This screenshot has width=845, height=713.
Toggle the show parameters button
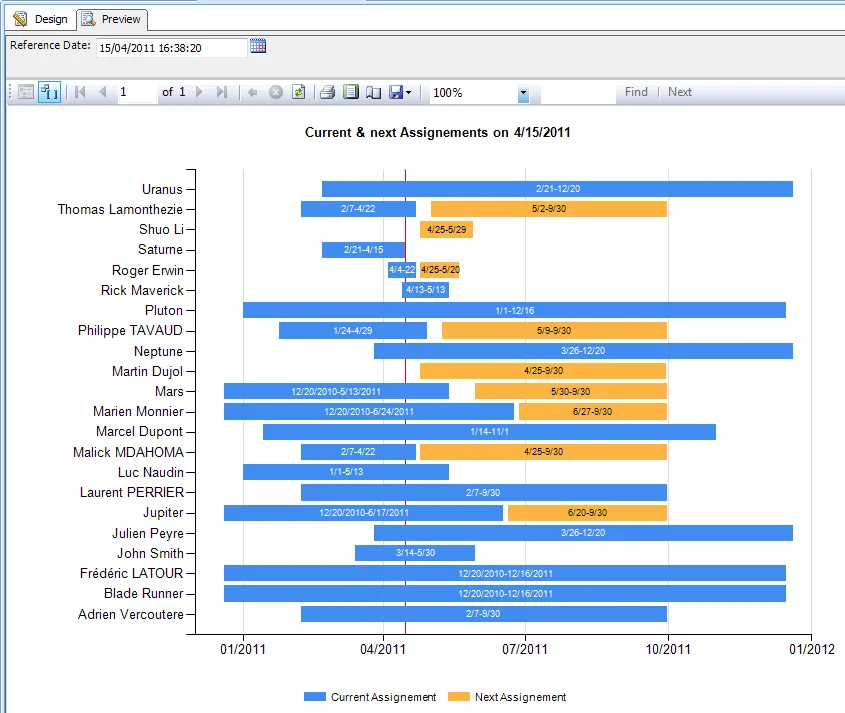pos(49,92)
